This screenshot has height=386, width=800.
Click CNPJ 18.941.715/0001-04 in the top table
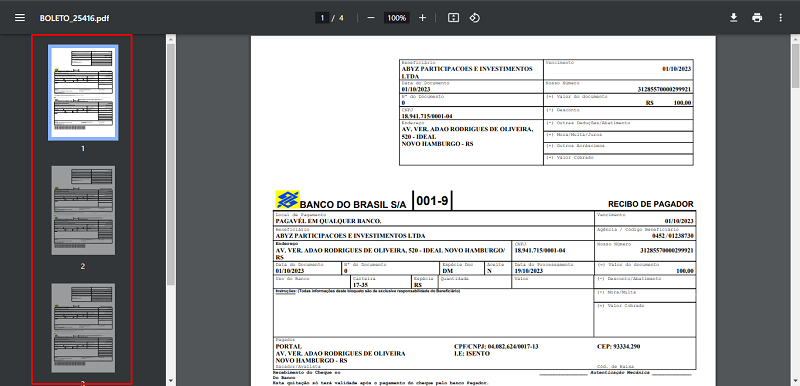pyautogui.click(x=427, y=116)
